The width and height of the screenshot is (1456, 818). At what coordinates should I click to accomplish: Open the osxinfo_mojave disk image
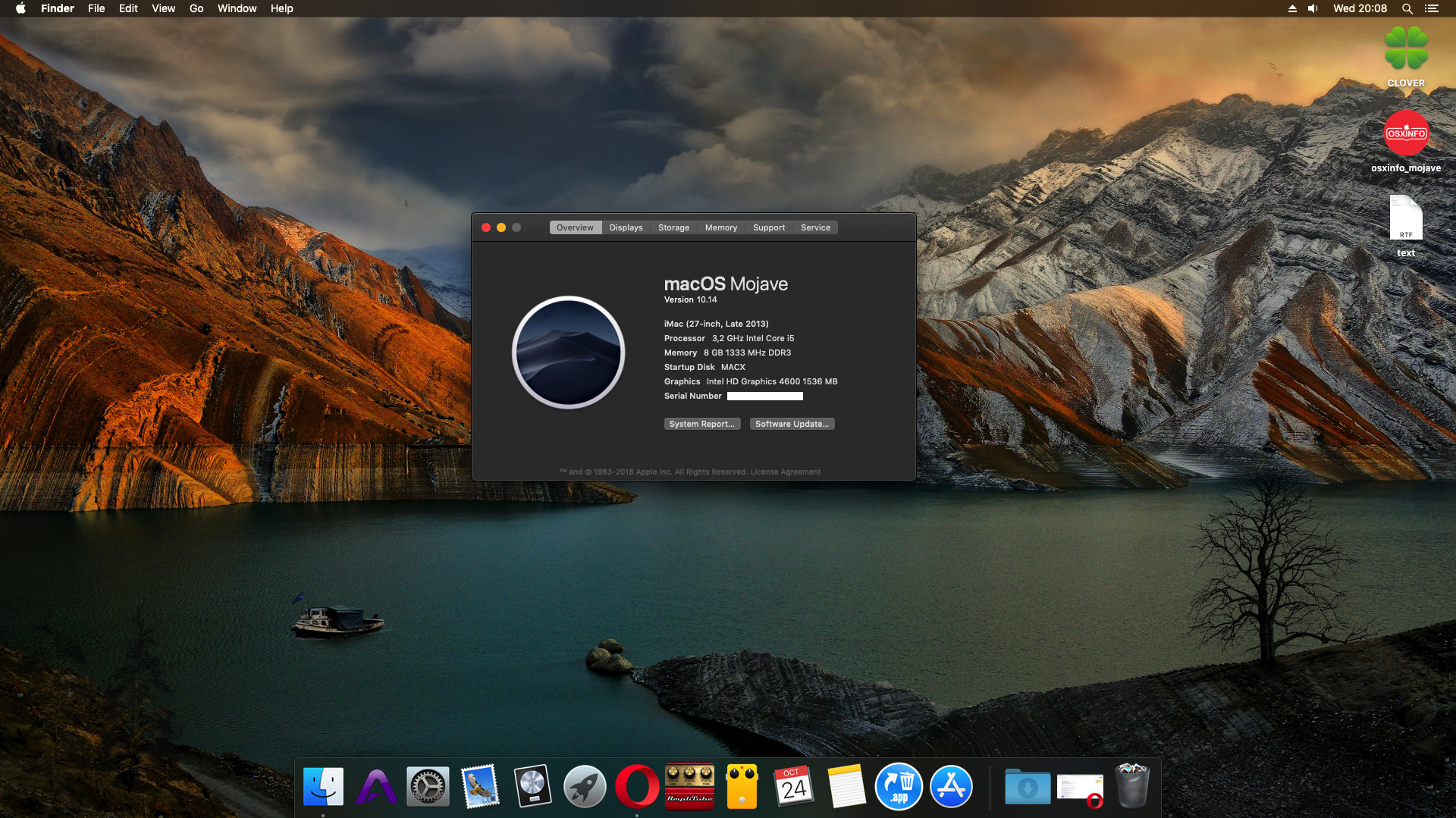point(1407,133)
